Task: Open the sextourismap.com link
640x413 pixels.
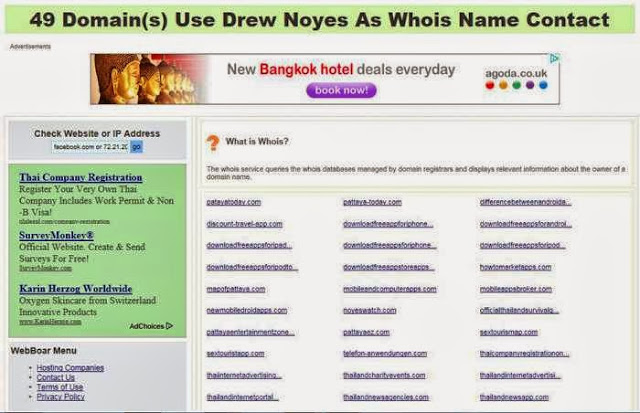Action: click(509, 332)
